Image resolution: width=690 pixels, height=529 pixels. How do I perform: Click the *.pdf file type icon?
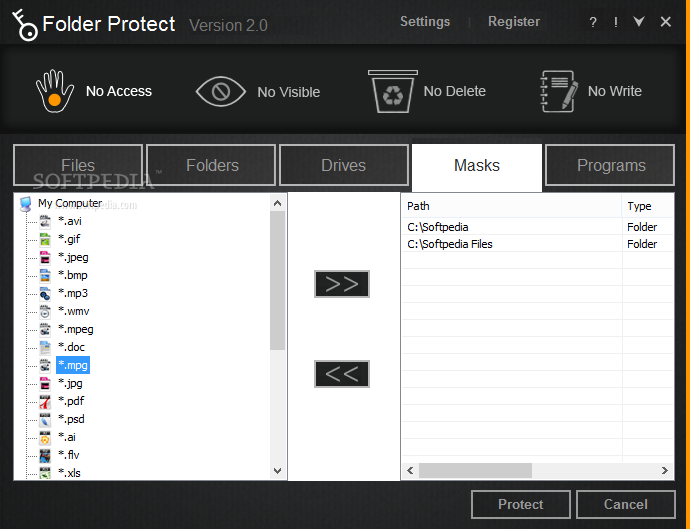(45, 401)
